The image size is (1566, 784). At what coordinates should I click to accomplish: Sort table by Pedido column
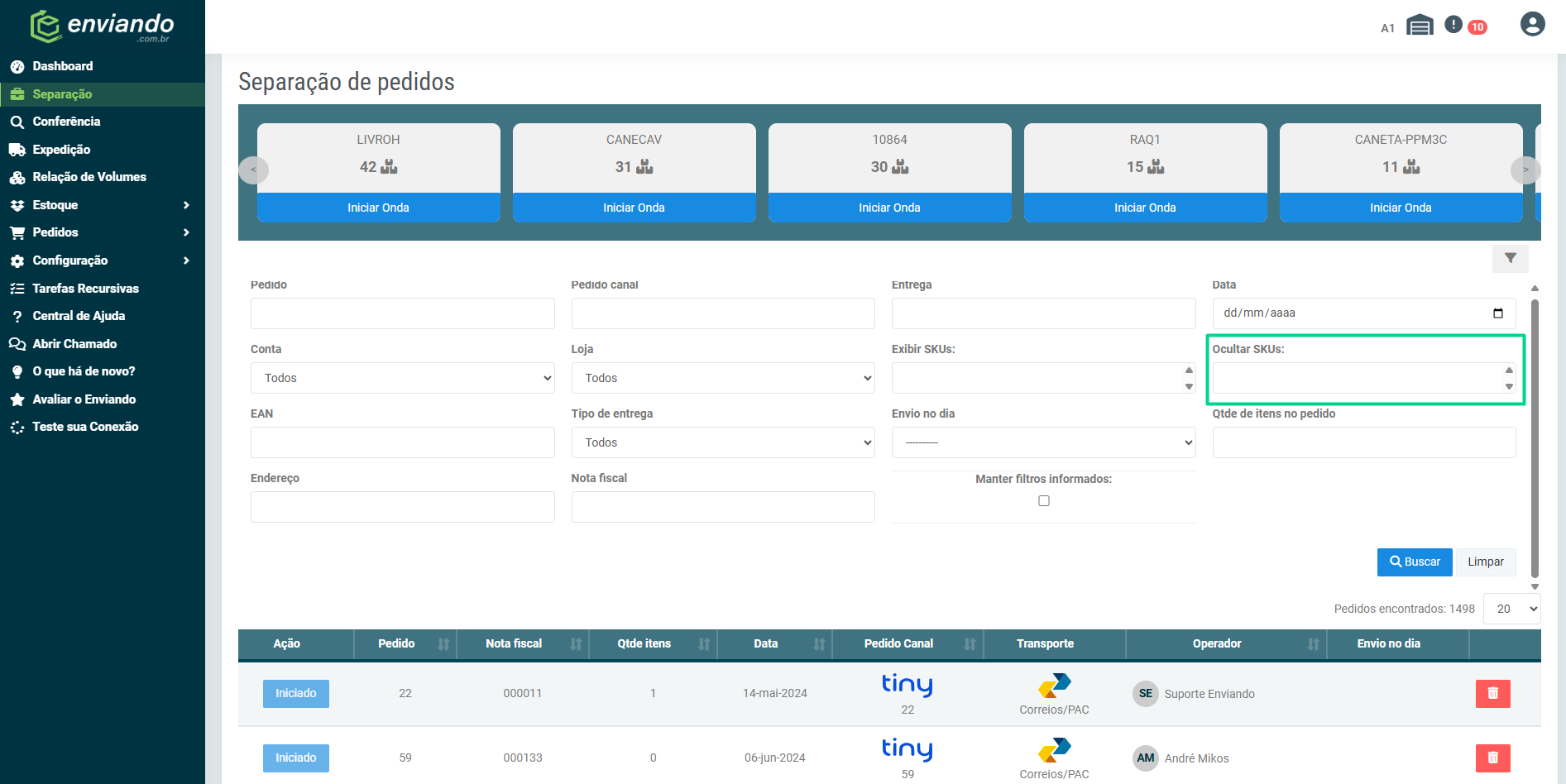pyautogui.click(x=443, y=644)
